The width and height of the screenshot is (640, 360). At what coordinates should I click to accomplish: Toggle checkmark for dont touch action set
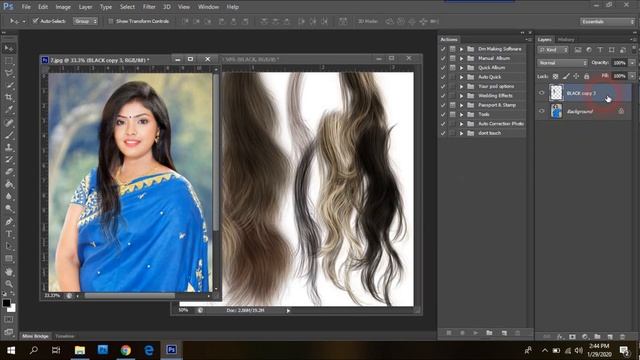point(443,133)
